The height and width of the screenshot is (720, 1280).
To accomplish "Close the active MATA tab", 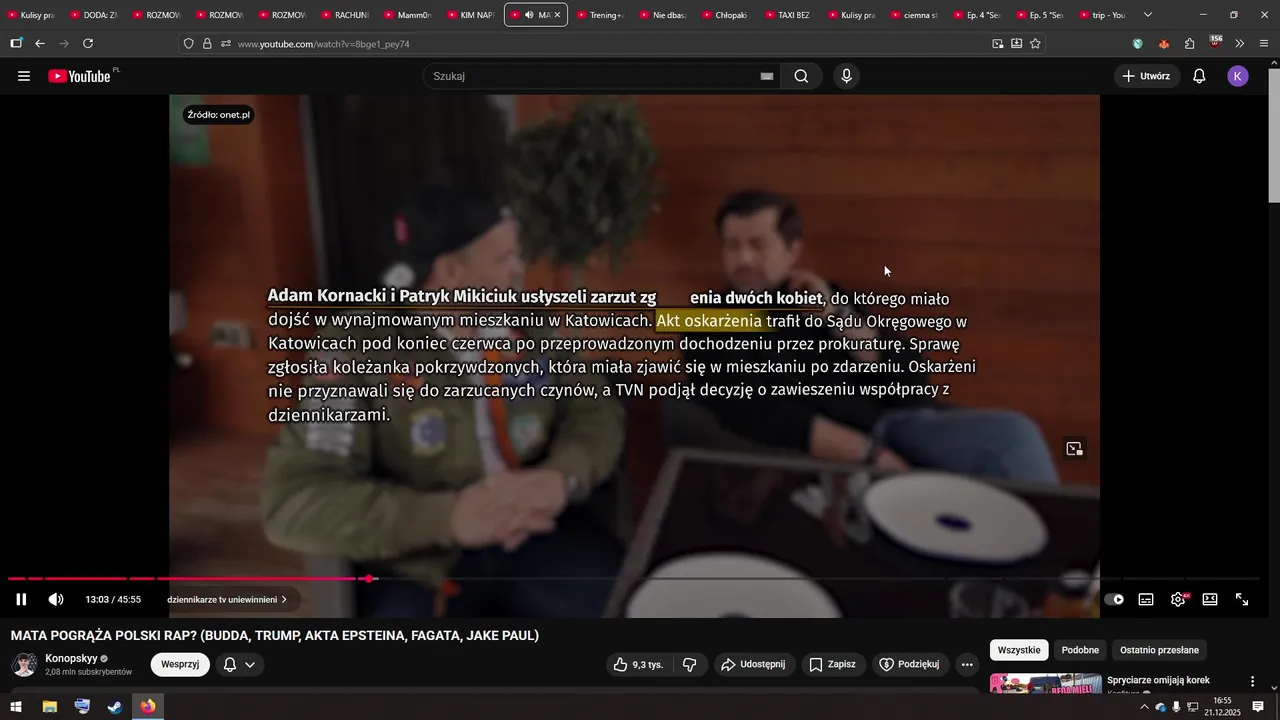I will [x=557, y=15].
